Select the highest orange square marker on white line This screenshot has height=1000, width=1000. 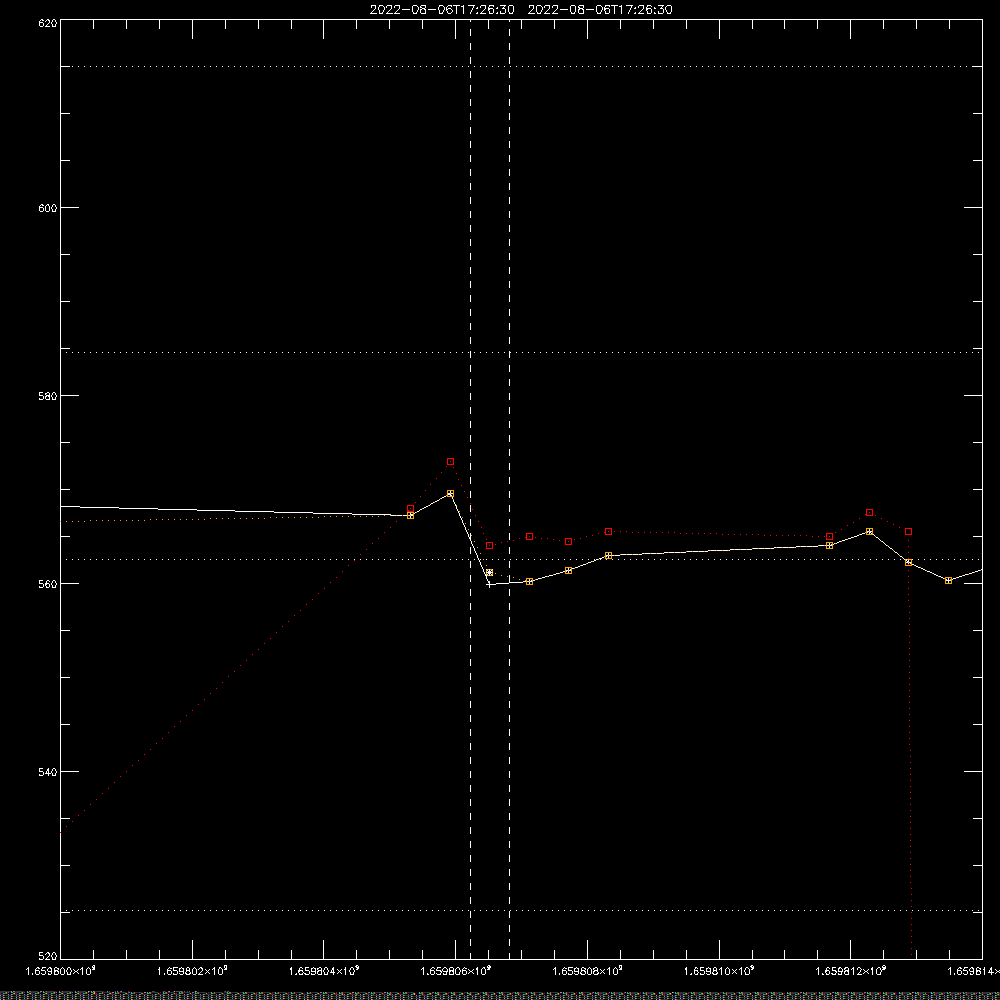tap(450, 494)
